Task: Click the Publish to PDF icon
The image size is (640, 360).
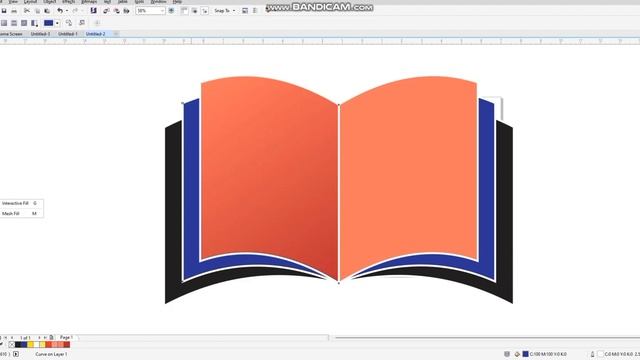Action: pos(127,11)
